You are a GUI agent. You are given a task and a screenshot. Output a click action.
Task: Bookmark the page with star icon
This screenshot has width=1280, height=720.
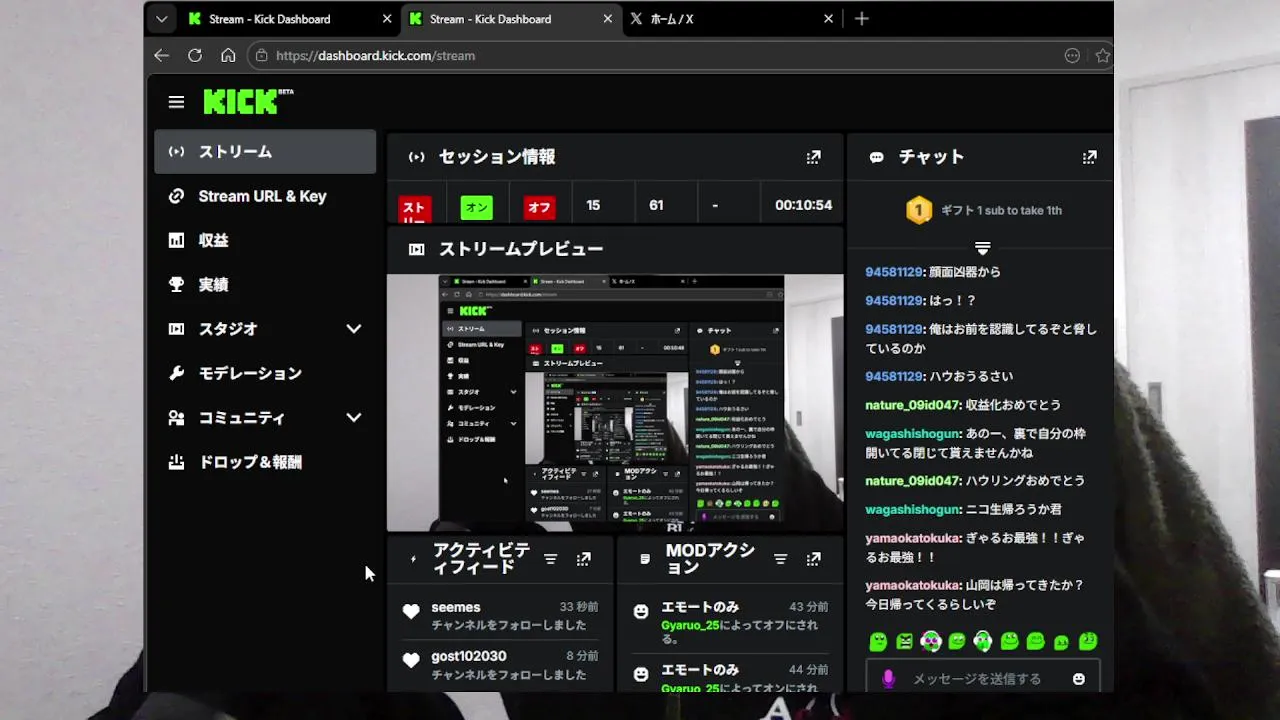[x=1102, y=56]
